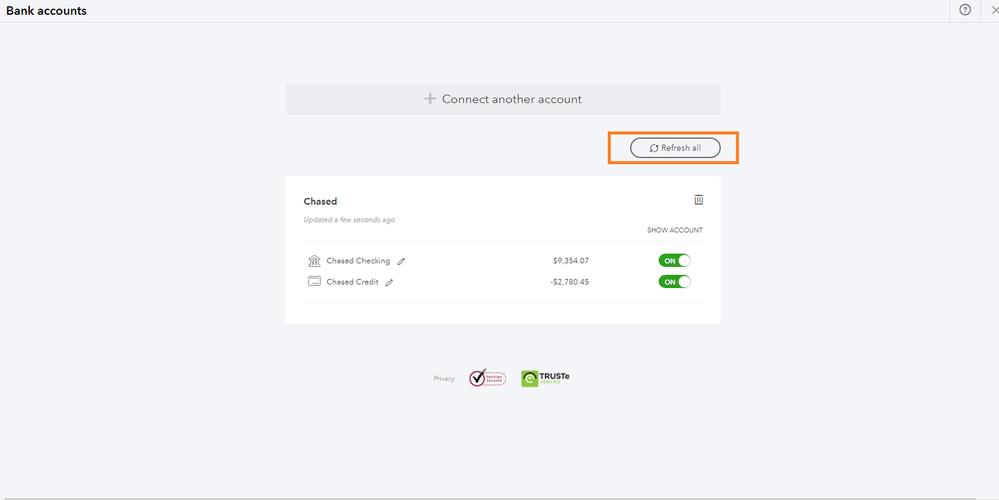
Task: Click the Chased institution heading
Action: pyautogui.click(x=320, y=201)
